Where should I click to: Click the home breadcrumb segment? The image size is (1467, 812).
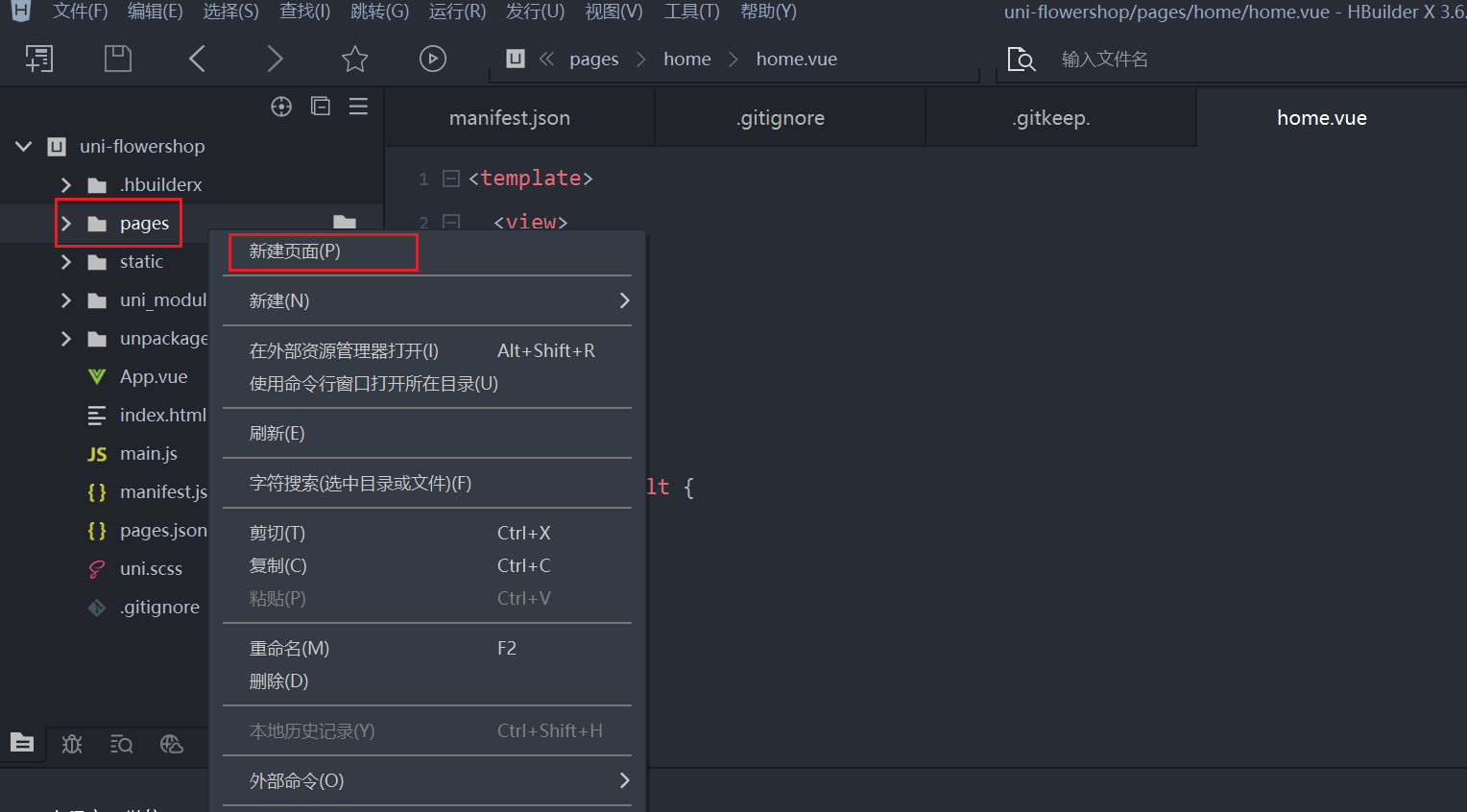[x=687, y=59]
